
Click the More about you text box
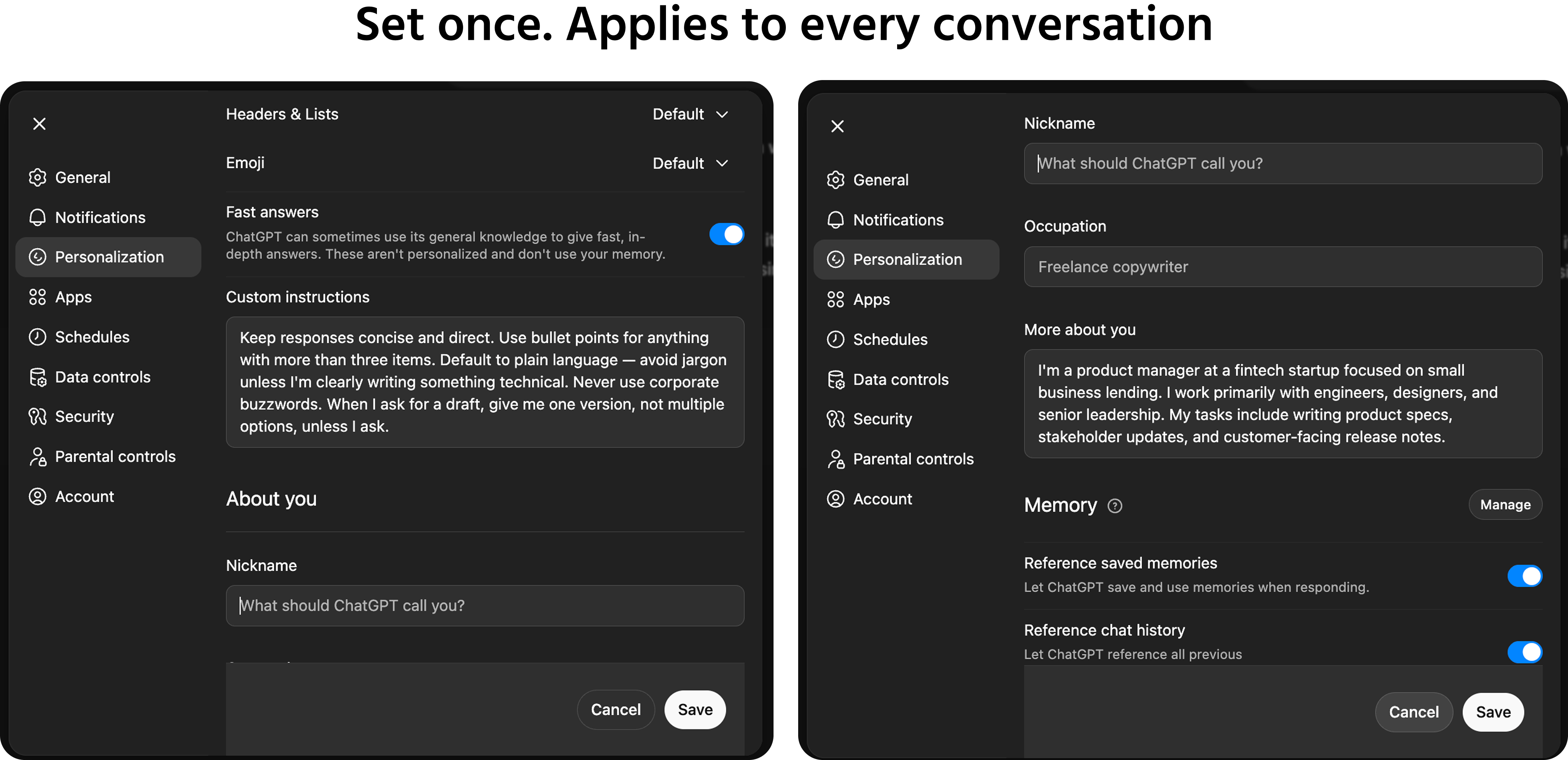coord(1283,404)
